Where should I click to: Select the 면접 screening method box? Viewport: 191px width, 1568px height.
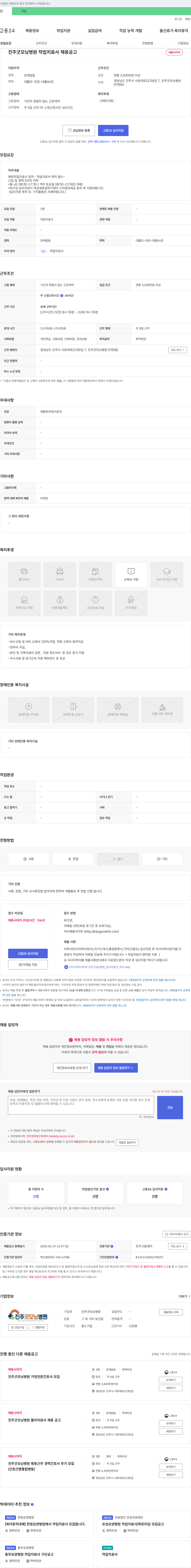[x=73, y=859]
